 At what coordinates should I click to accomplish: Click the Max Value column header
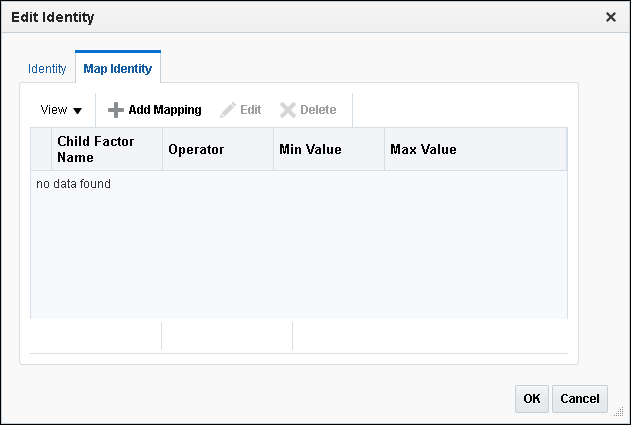423,150
